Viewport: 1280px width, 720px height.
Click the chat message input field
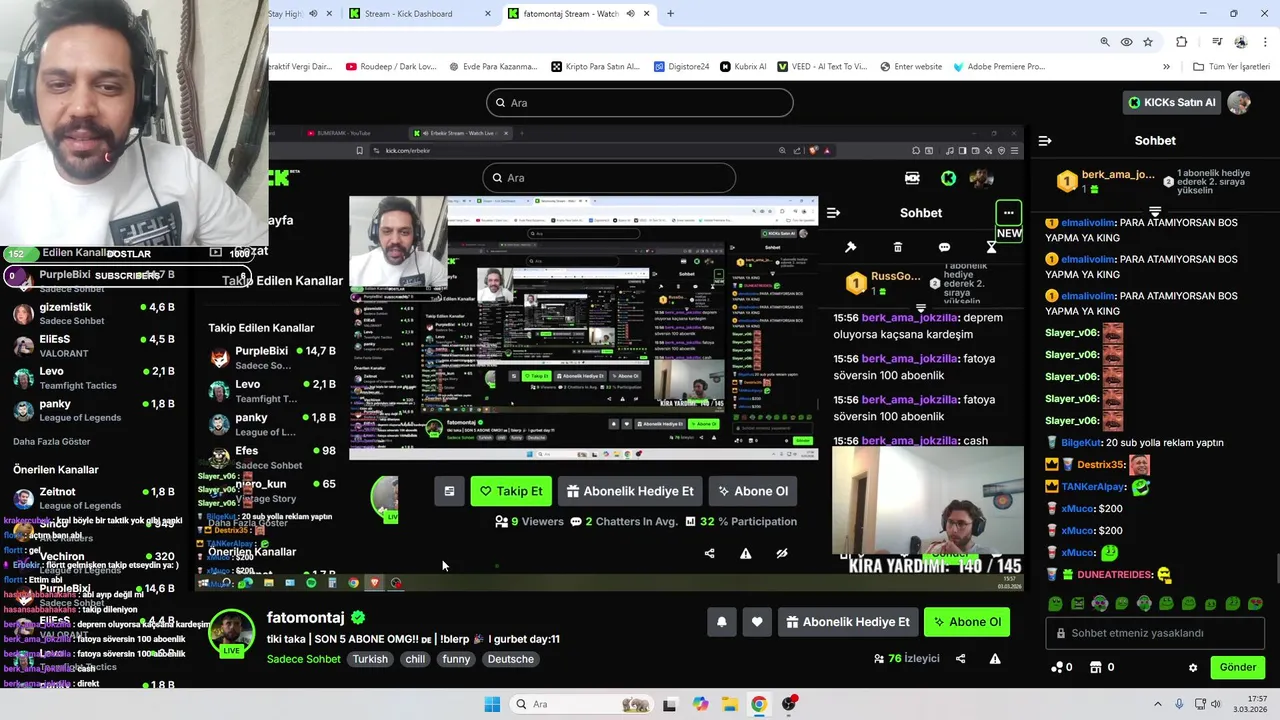click(1155, 633)
